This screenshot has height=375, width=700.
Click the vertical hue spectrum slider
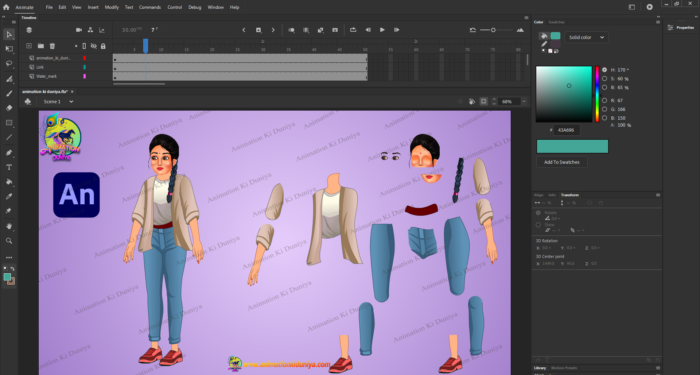click(x=597, y=94)
